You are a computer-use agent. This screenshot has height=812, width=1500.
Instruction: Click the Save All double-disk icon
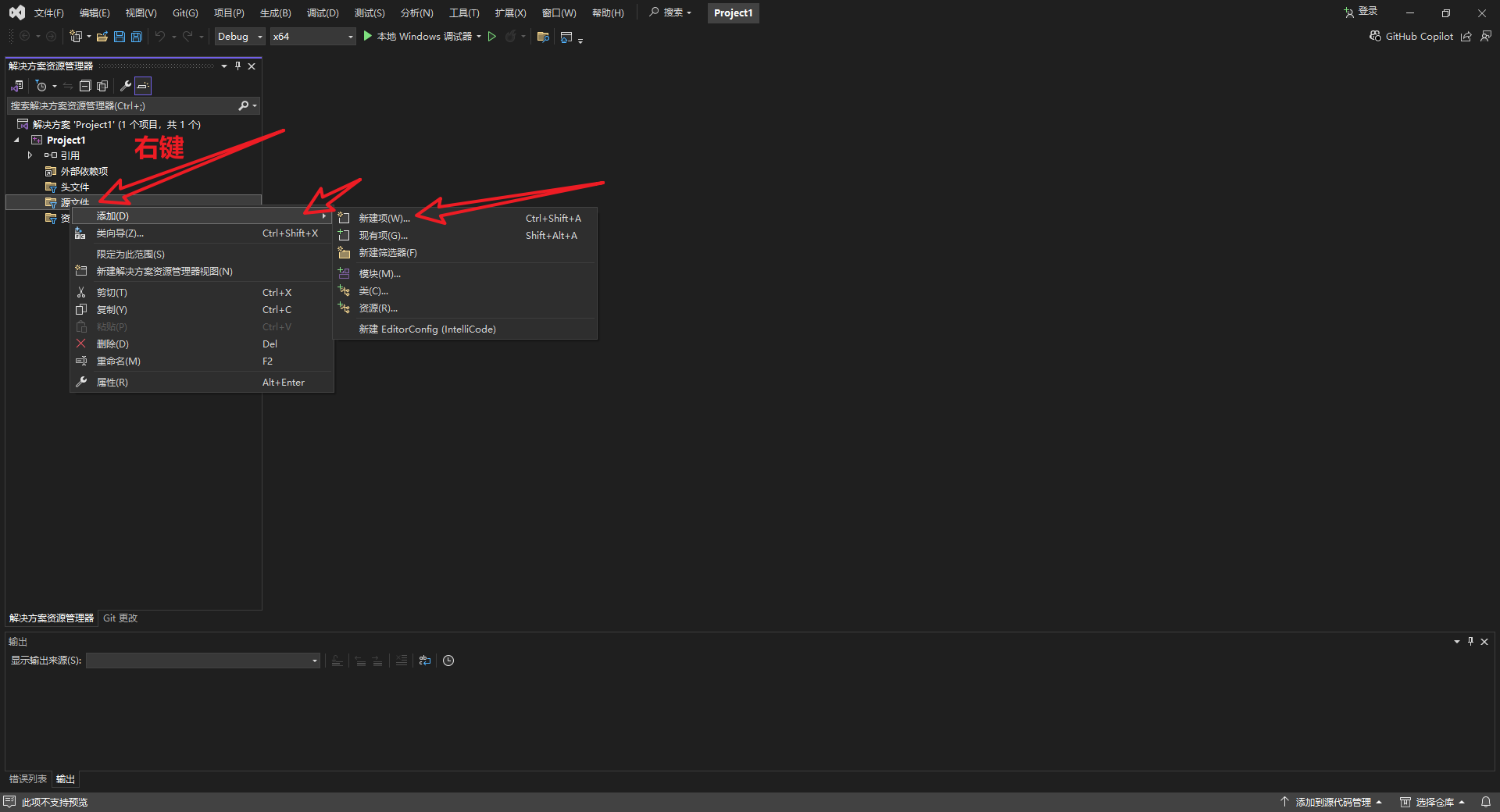pyautogui.click(x=137, y=37)
